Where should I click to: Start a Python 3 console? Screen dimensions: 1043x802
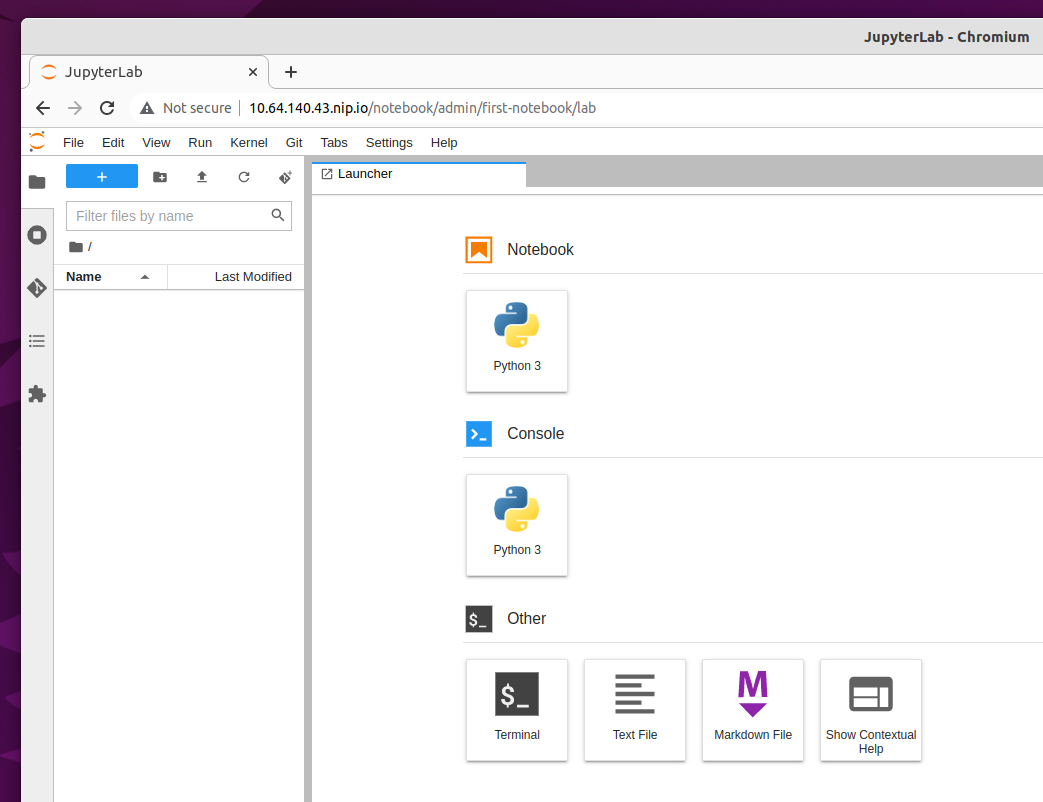point(517,525)
